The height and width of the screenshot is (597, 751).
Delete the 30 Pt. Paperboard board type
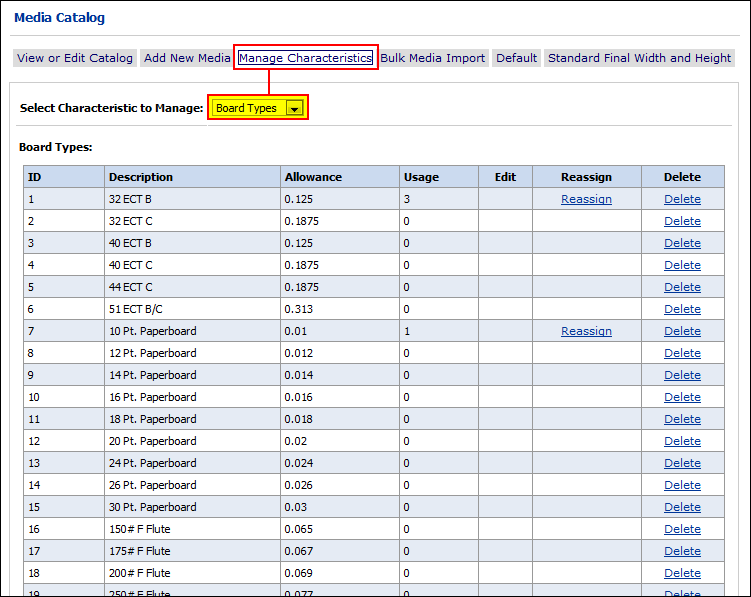tap(682, 507)
